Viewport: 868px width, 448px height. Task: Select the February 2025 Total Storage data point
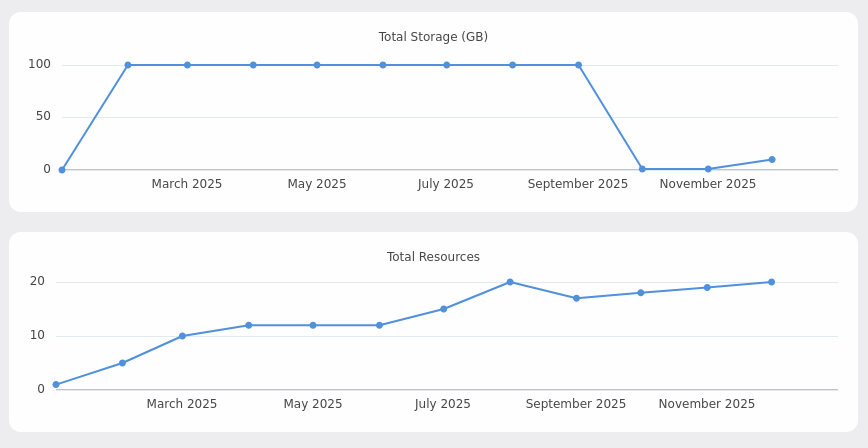pos(127,65)
